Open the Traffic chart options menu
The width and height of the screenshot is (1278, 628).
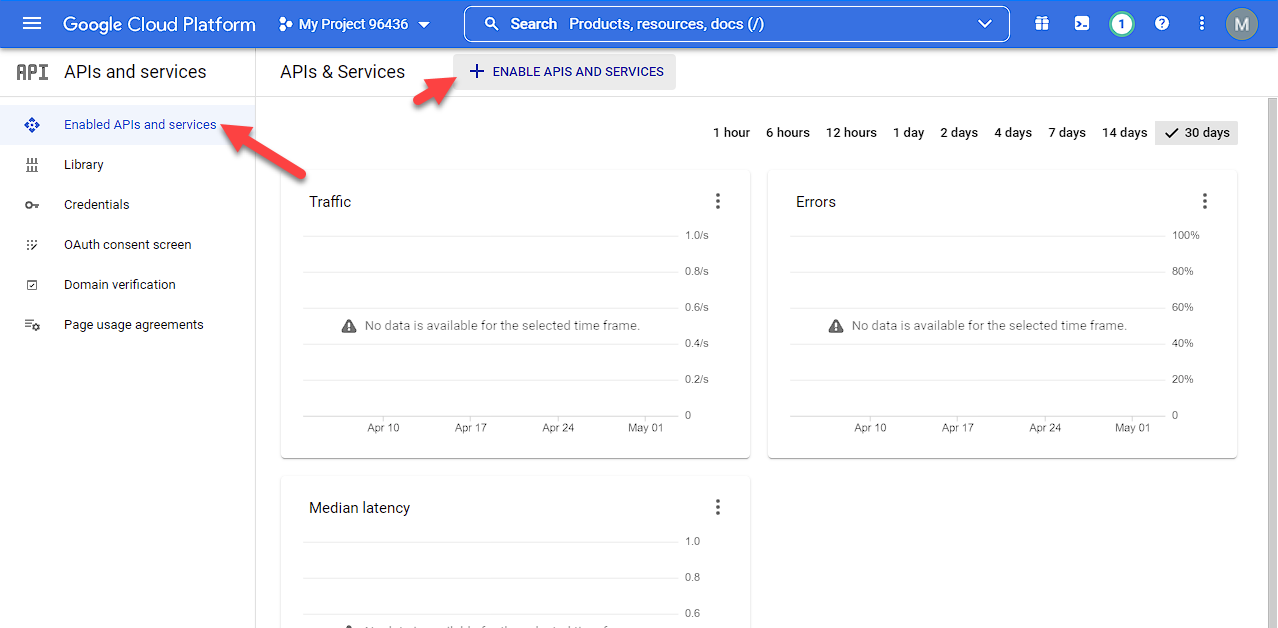coord(718,201)
